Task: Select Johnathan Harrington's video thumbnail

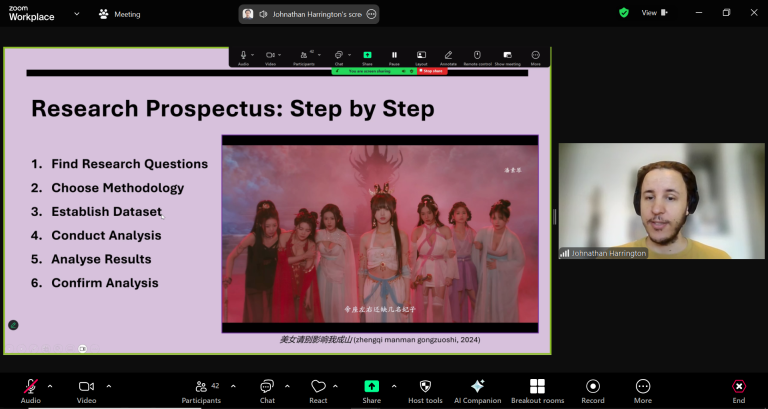Action: (x=661, y=201)
